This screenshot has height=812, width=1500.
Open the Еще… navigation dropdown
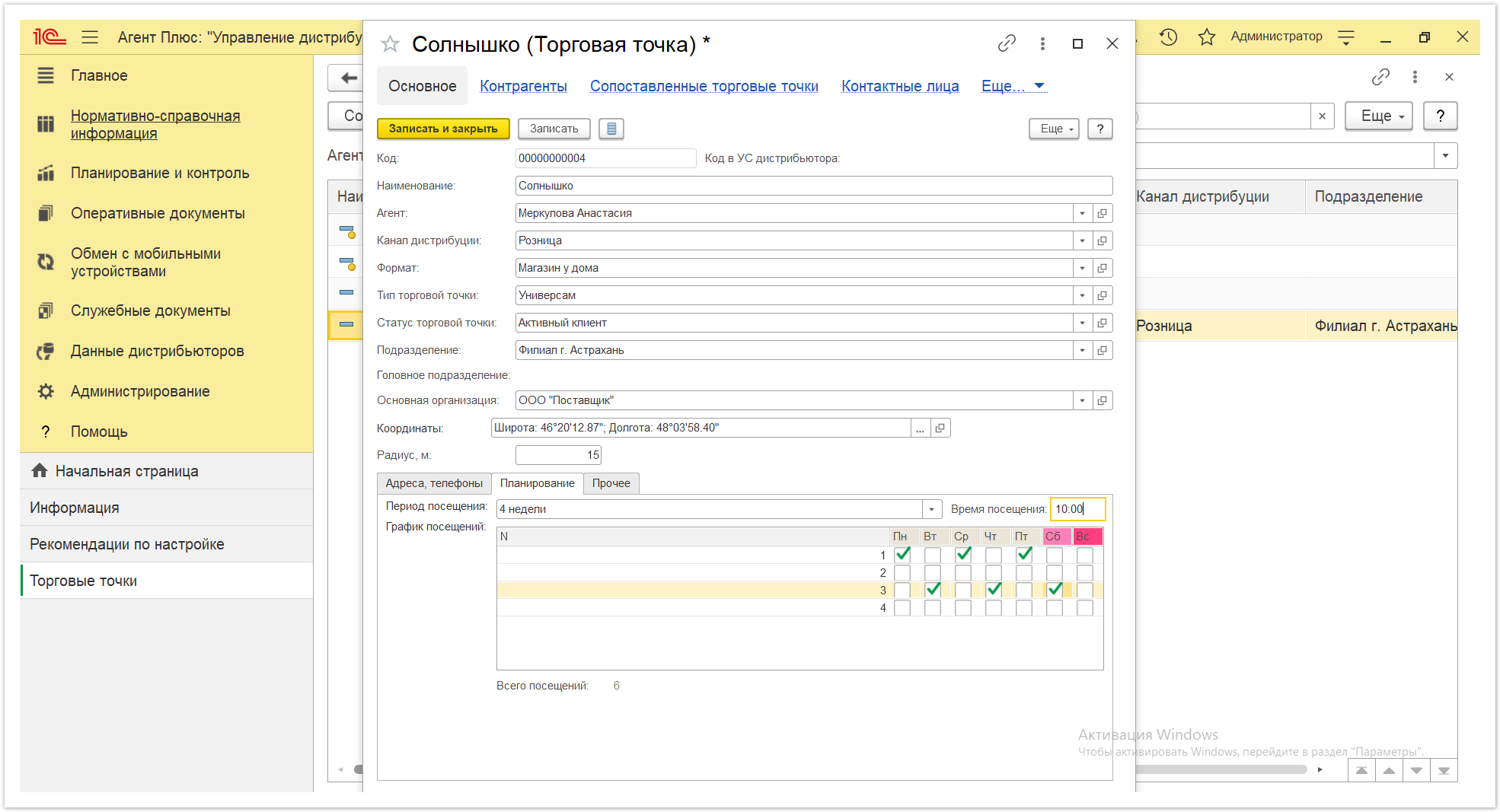1013,86
